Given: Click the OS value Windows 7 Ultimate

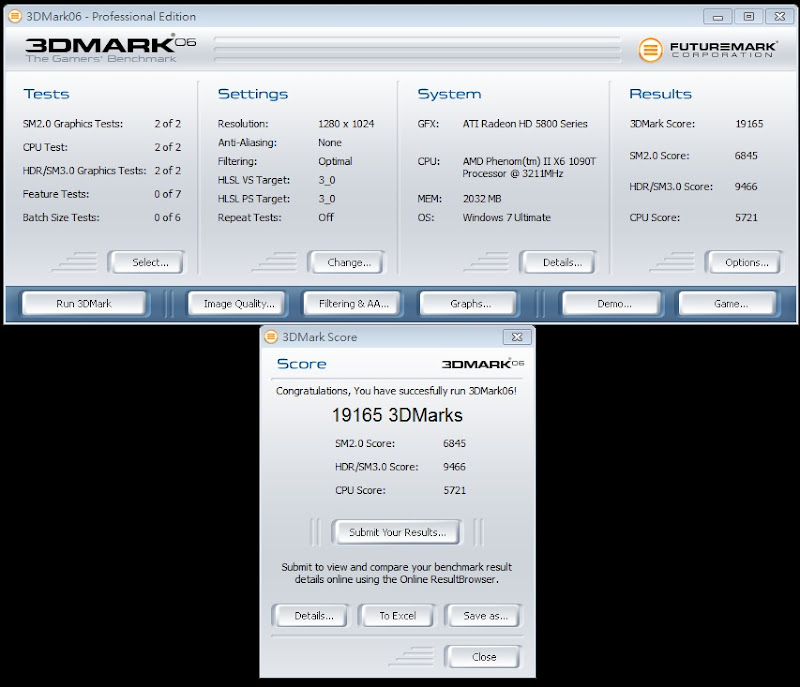Looking at the screenshot, I should [507, 217].
